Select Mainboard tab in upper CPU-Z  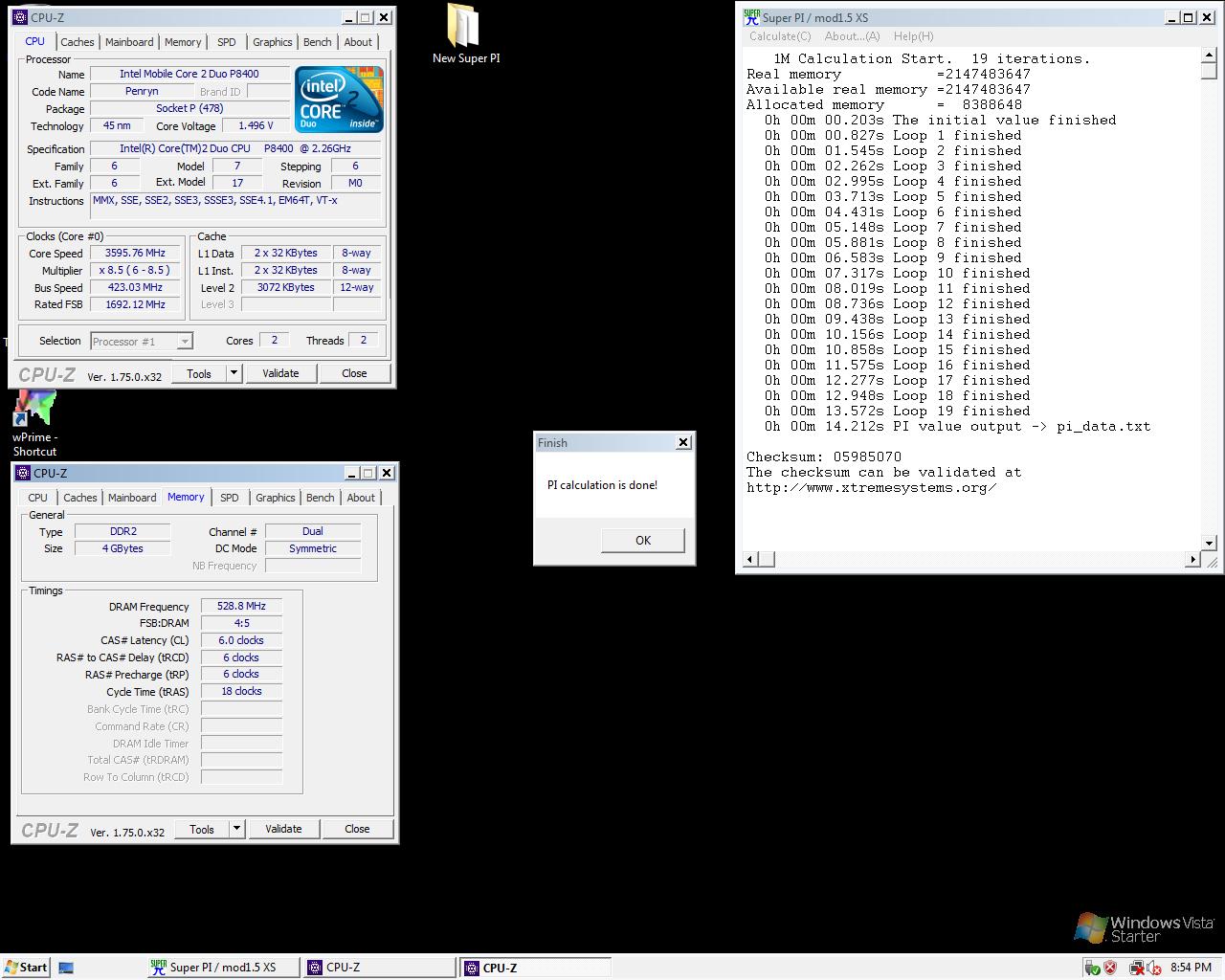129,42
